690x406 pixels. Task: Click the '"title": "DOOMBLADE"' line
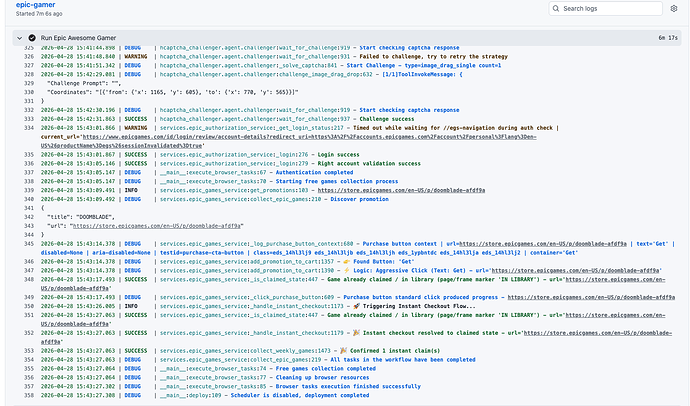pos(81,217)
